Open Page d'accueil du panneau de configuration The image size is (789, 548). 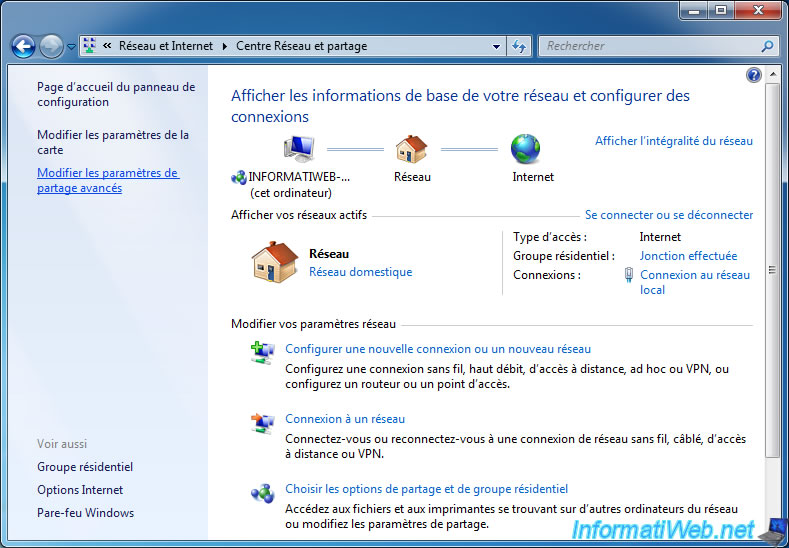point(116,95)
